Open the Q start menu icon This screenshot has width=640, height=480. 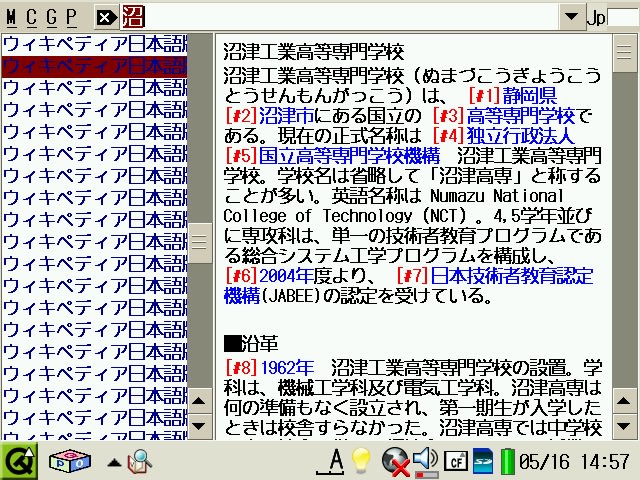tap(19, 461)
